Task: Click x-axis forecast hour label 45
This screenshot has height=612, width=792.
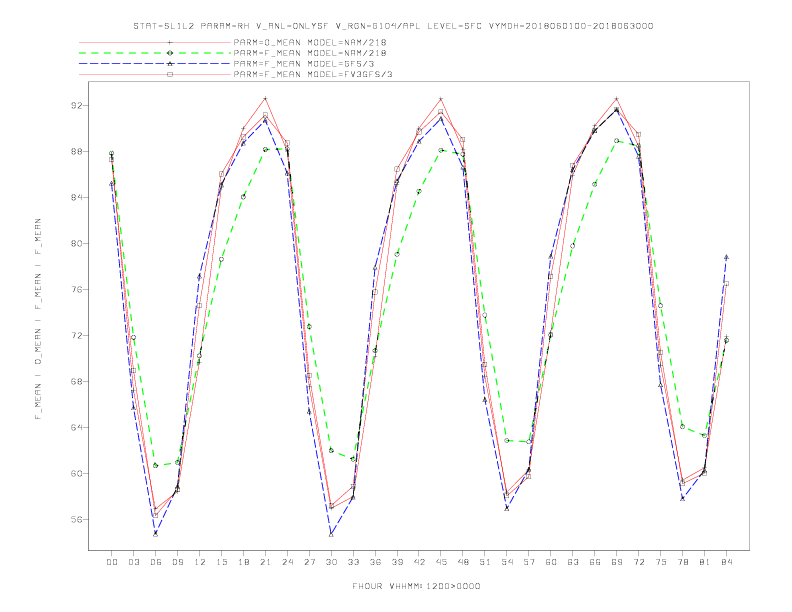Action: (x=441, y=562)
